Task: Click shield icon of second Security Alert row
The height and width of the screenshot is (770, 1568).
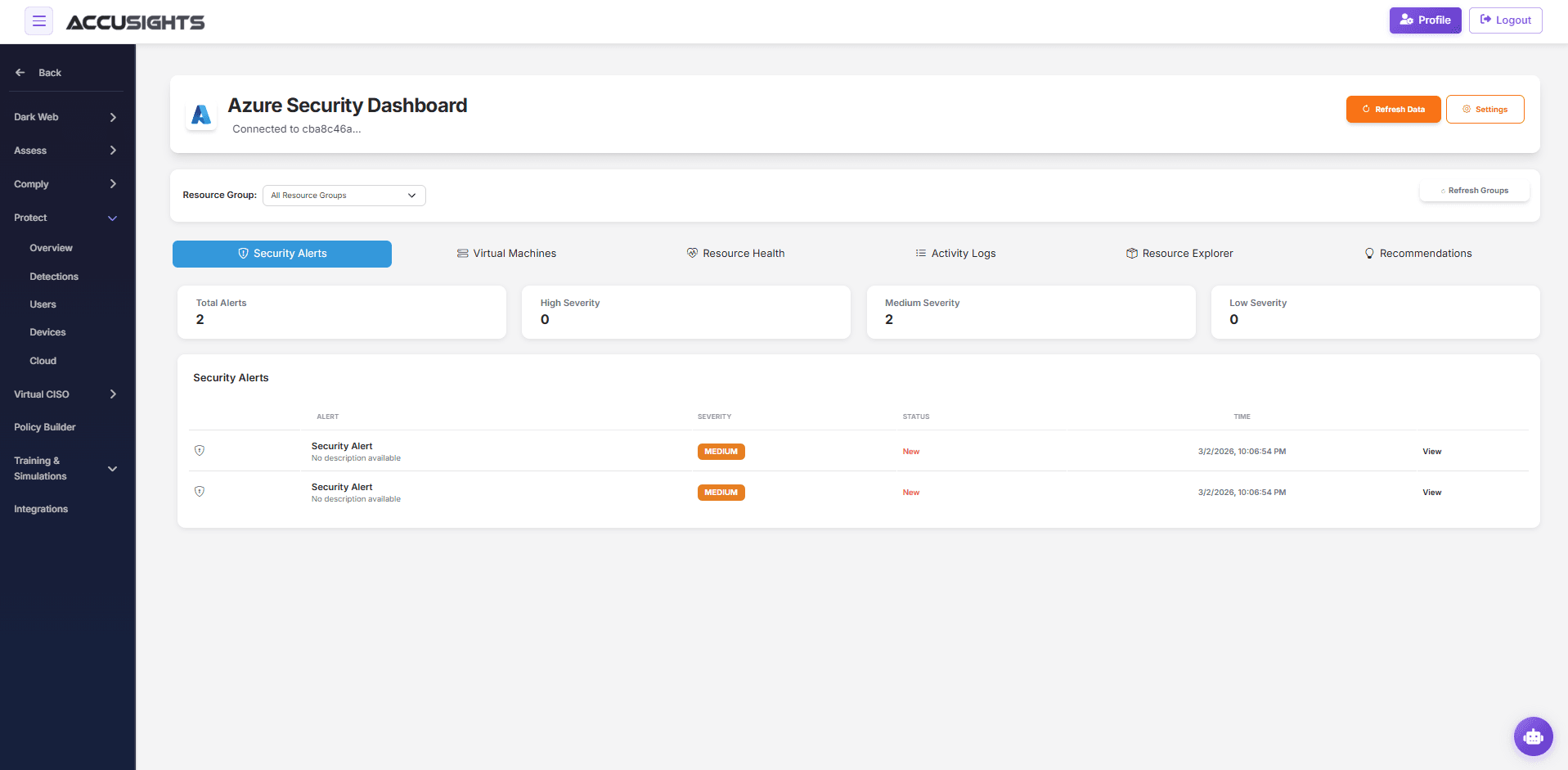Action: (200, 492)
